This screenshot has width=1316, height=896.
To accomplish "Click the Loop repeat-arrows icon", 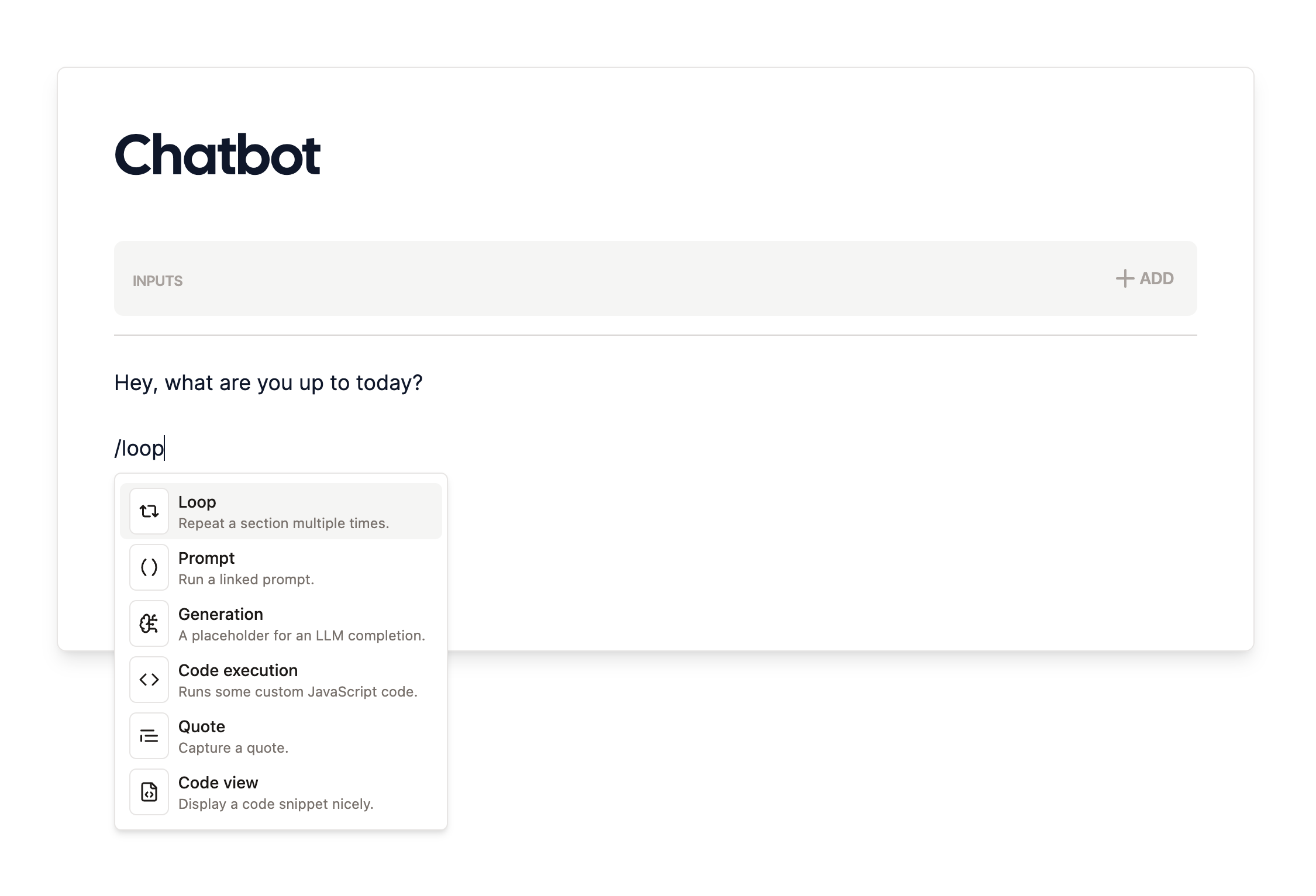I will point(149,511).
